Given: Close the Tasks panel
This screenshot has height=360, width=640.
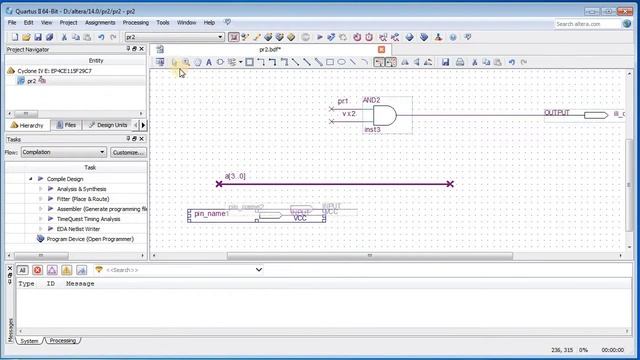Looking at the screenshot, I should pos(142,139).
